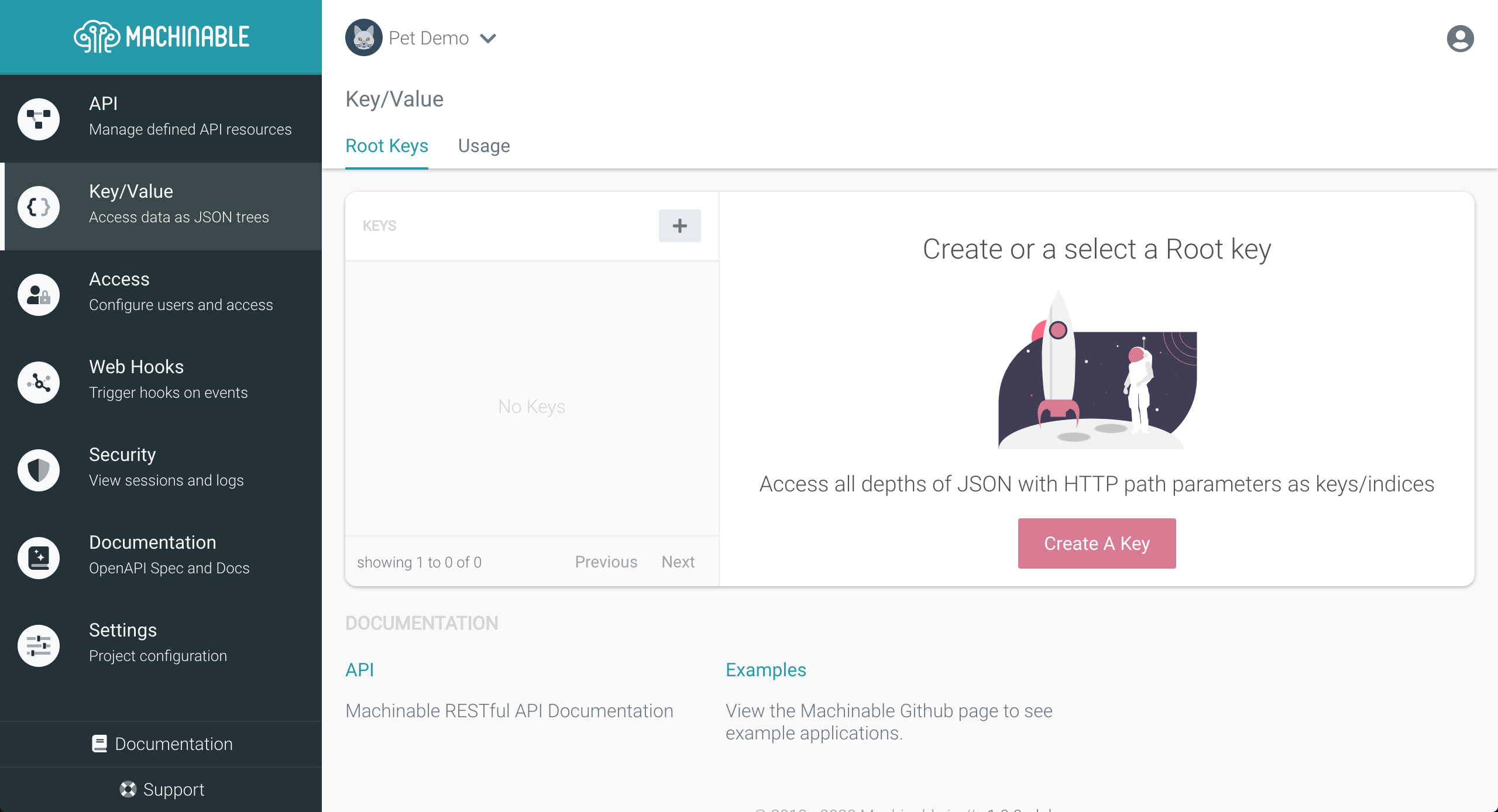1498x812 pixels.
Task: Open Settings in the sidebar
Action: [x=161, y=645]
